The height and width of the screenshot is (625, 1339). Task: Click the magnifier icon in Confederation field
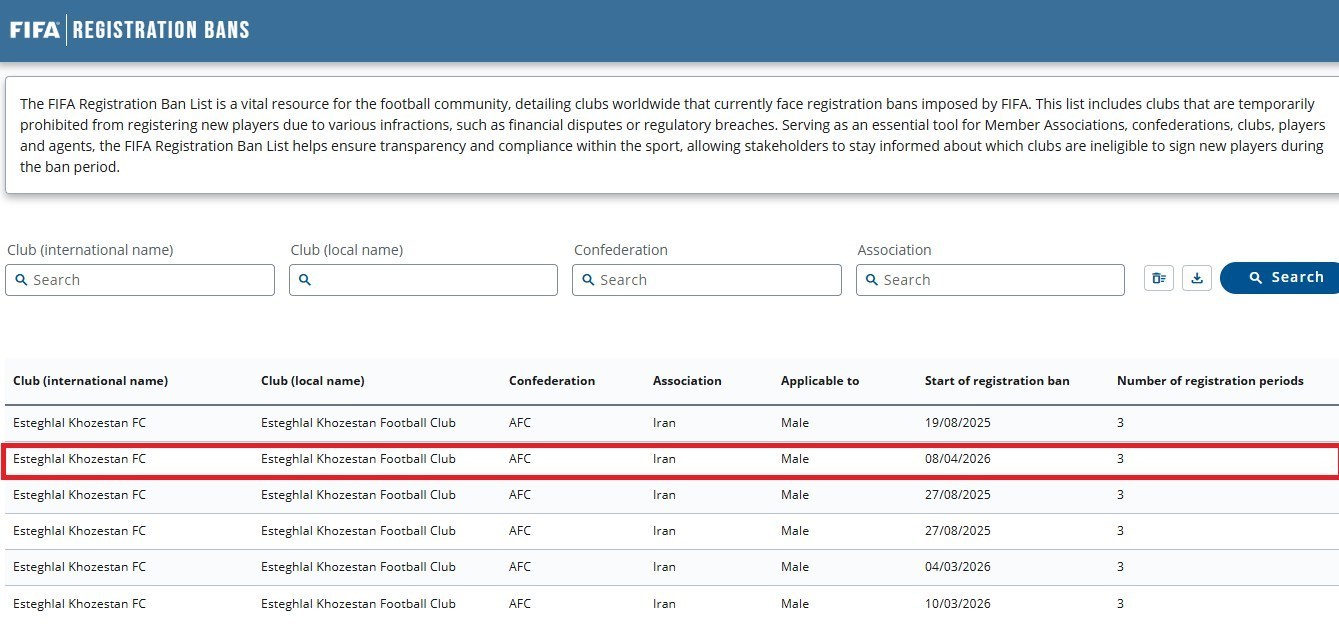[588, 280]
